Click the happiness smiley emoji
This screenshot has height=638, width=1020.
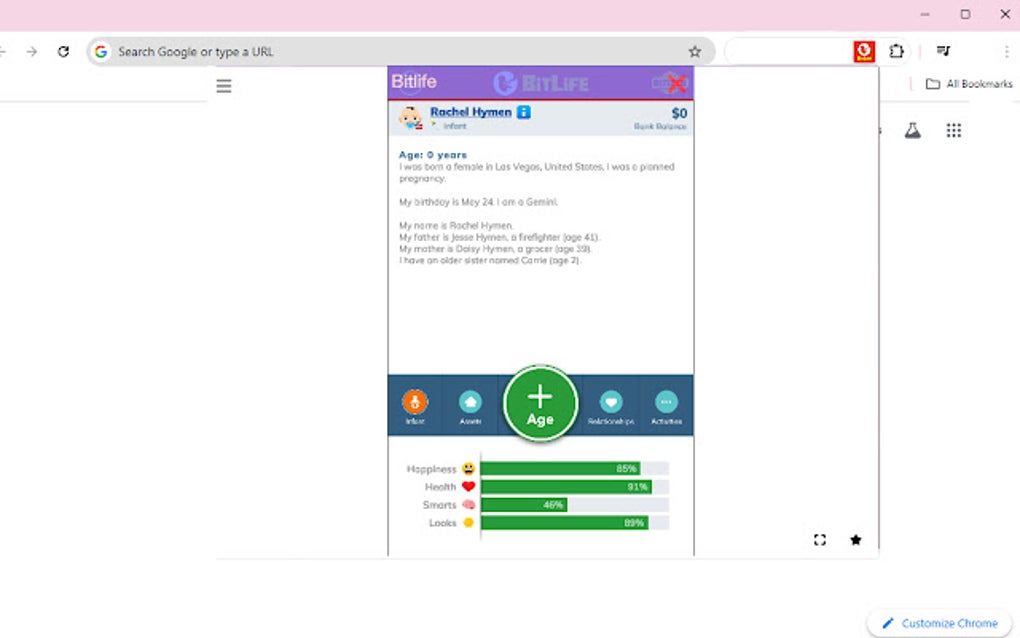pyautogui.click(x=470, y=467)
